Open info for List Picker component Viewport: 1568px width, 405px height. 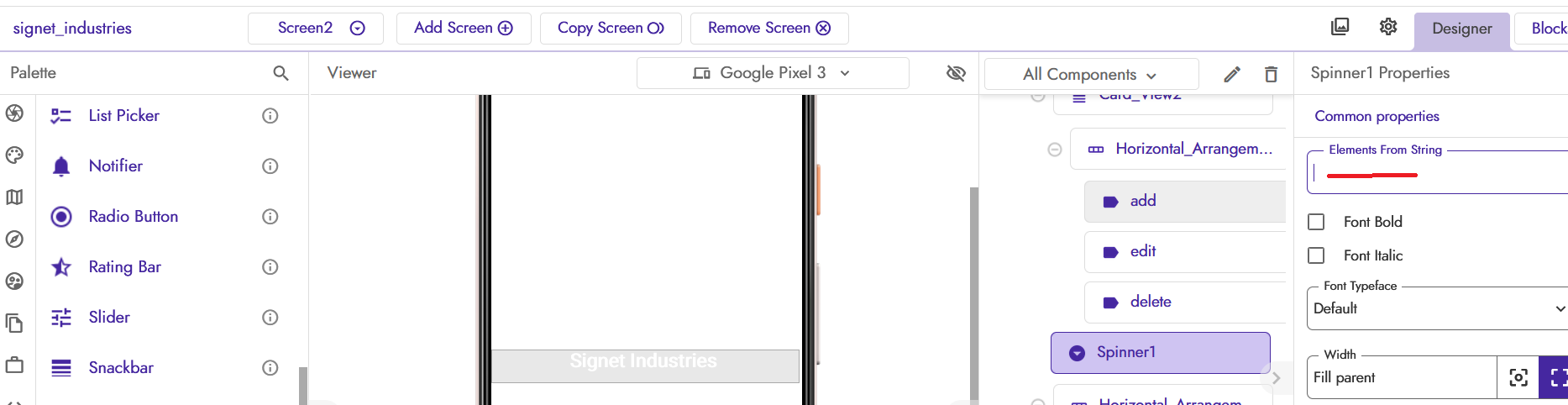coord(270,116)
